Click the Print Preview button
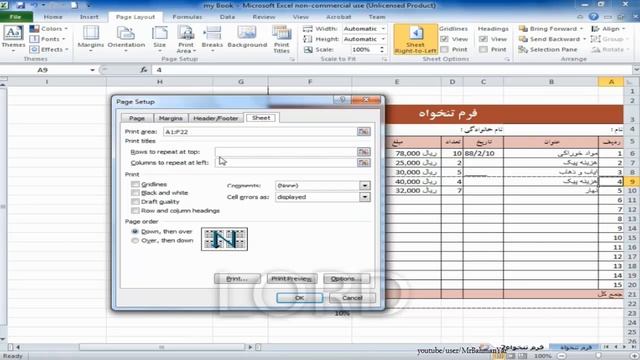This screenshot has height=360, width=640. tap(292, 279)
